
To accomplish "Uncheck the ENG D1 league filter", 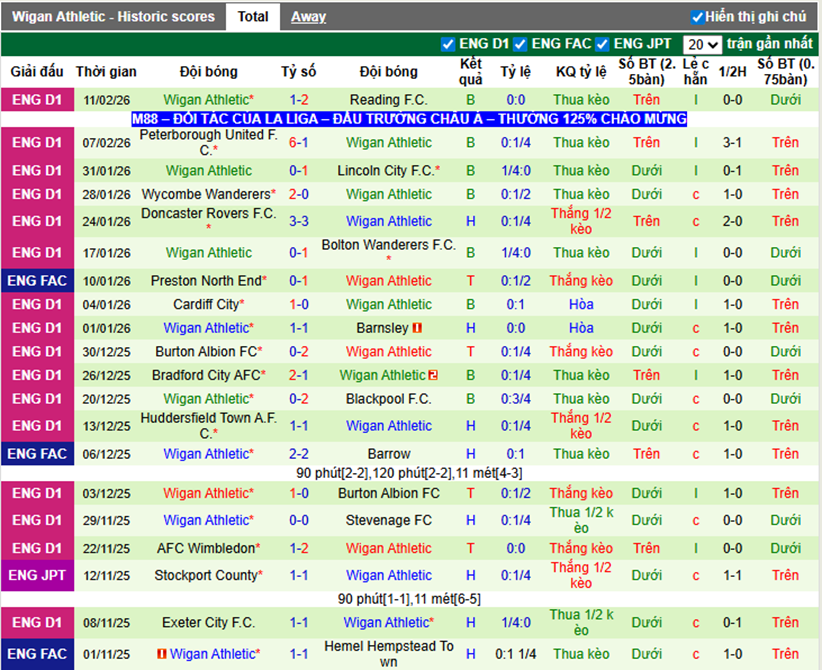I will pyautogui.click(x=448, y=45).
